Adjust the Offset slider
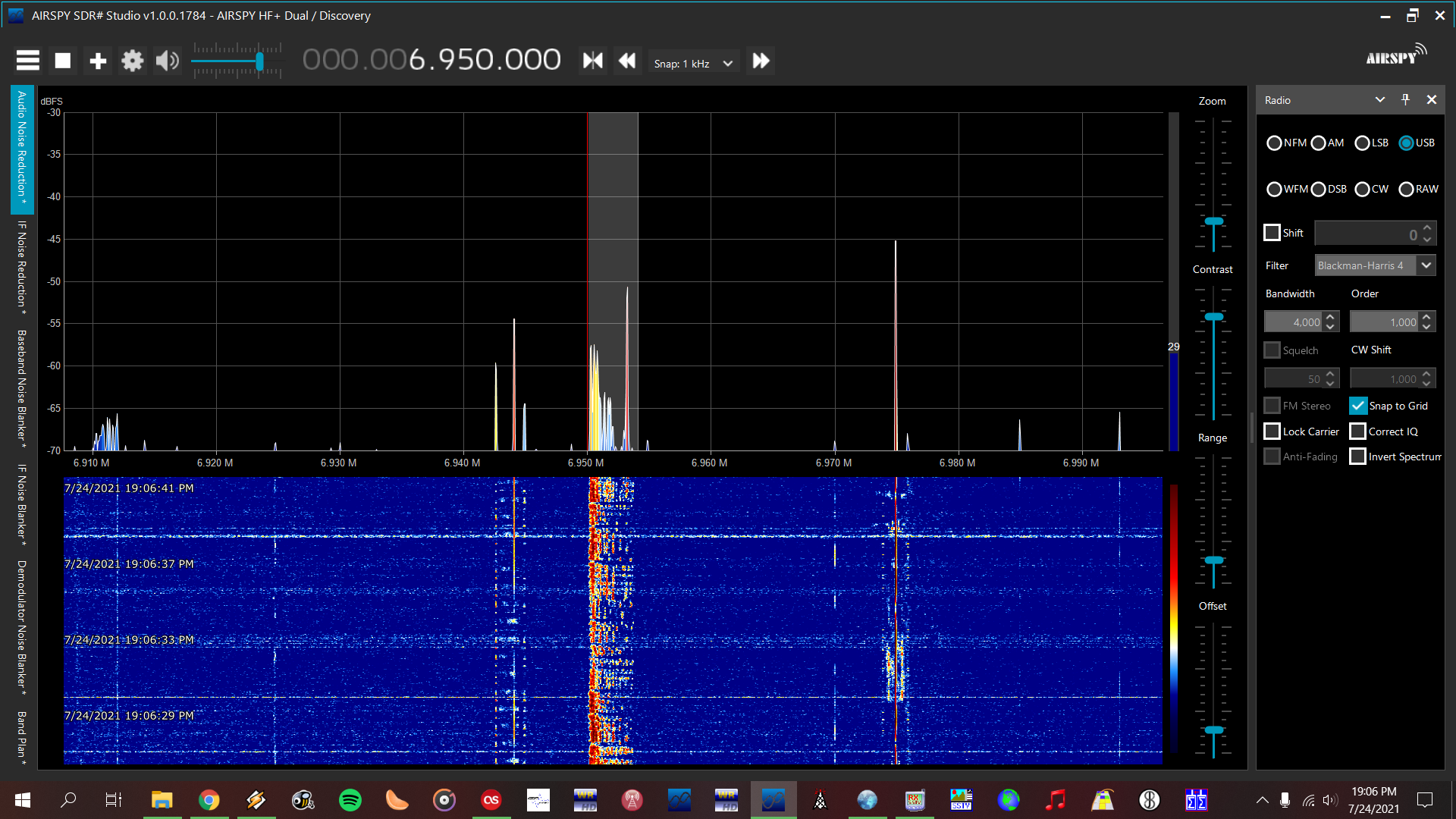This screenshot has height=819, width=1456. [1214, 730]
